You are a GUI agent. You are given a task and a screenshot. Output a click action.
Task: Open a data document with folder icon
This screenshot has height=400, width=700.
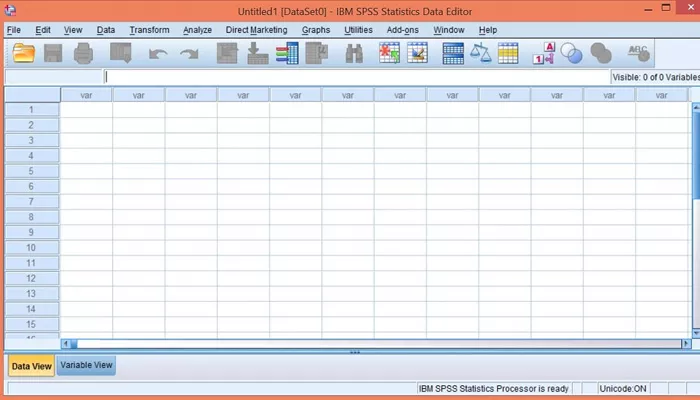pyautogui.click(x=24, y=53)
